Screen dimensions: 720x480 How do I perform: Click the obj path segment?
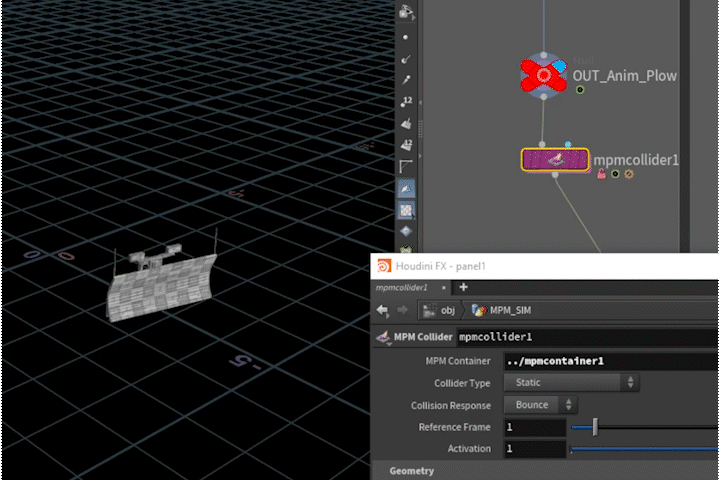[x=439, y=311]
